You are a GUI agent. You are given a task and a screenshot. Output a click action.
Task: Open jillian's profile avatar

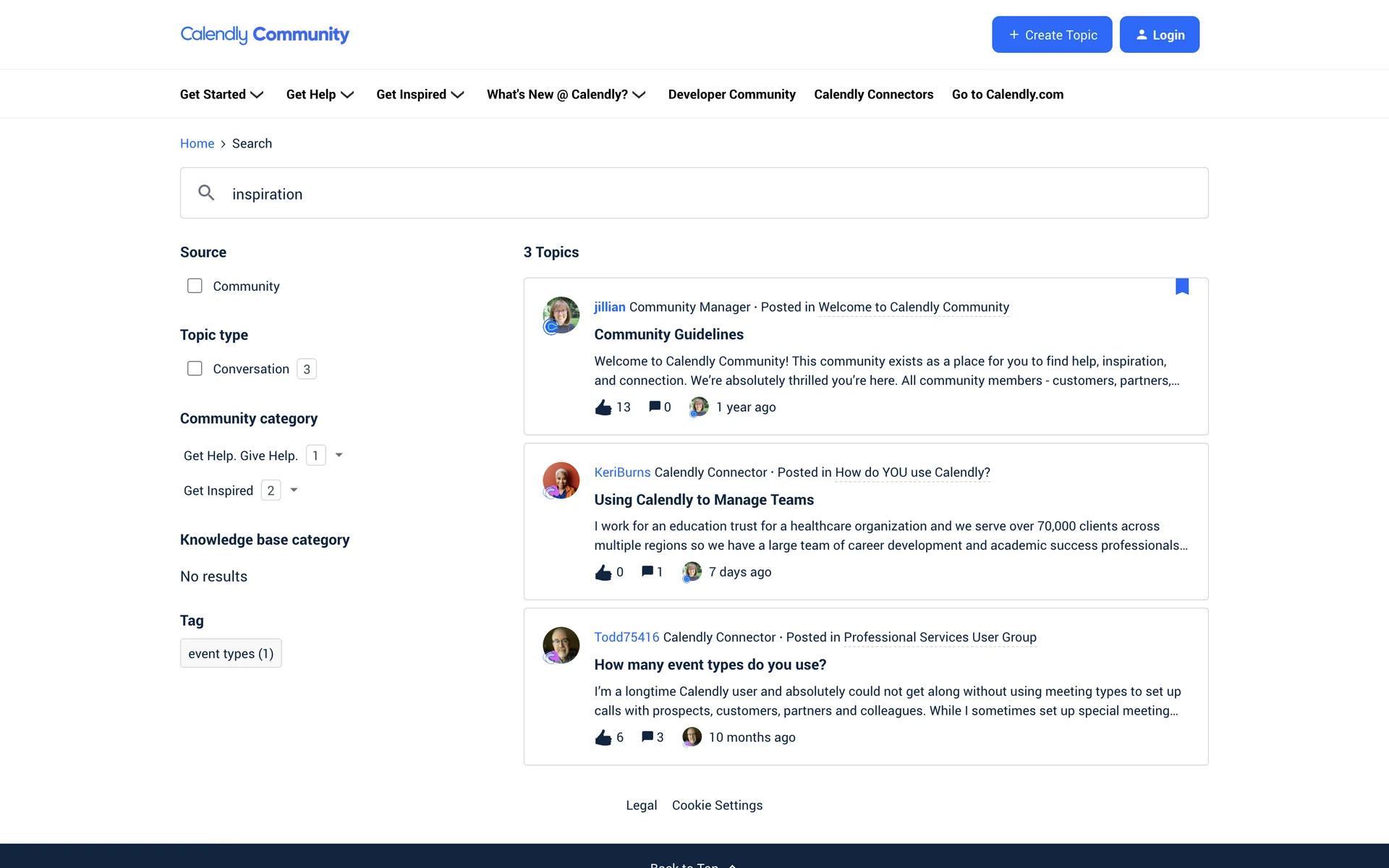click(561, 315)
